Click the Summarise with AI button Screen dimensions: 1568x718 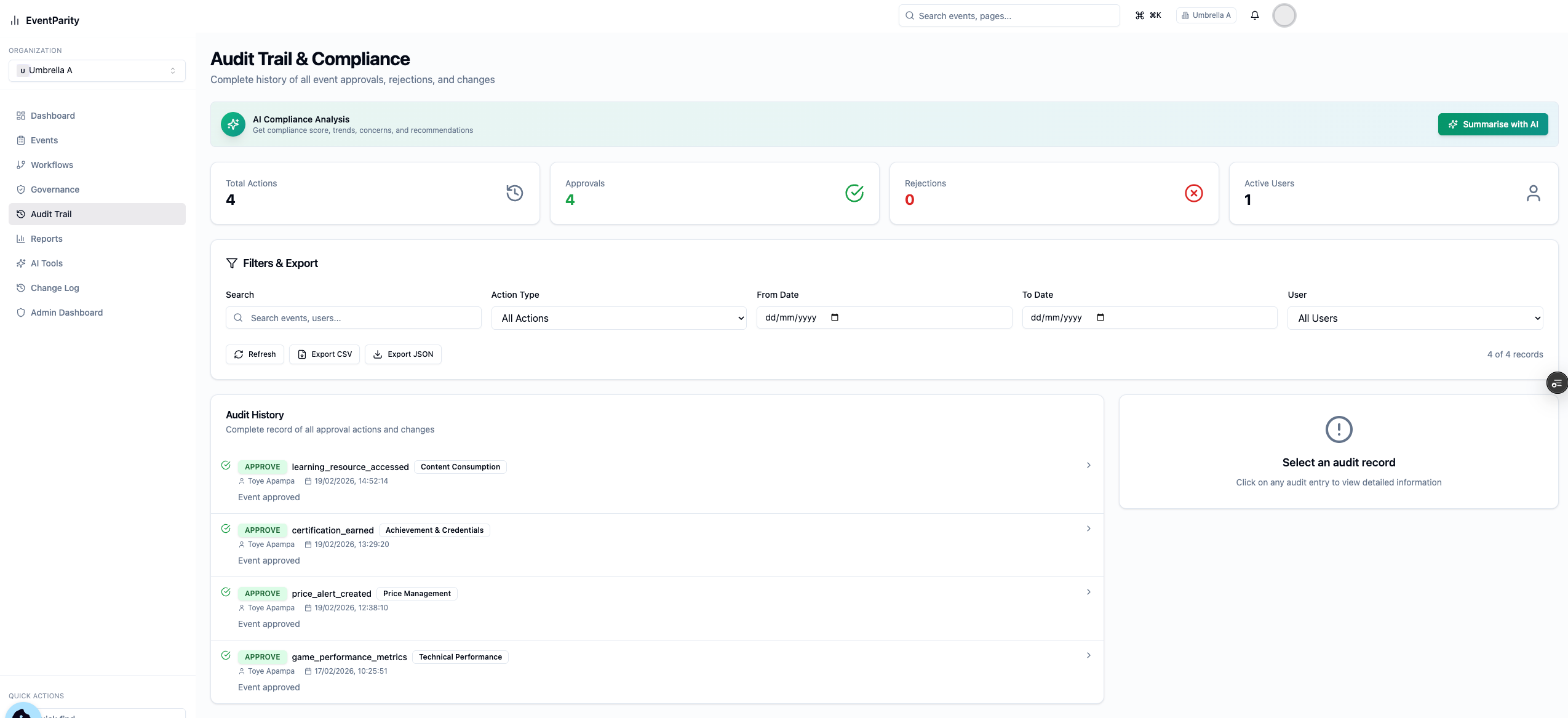tap(1492, 124)
